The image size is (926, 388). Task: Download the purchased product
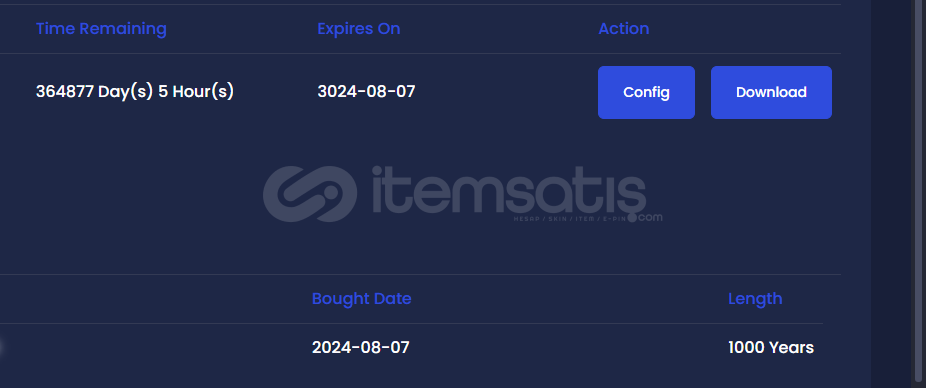click(771, 92)
